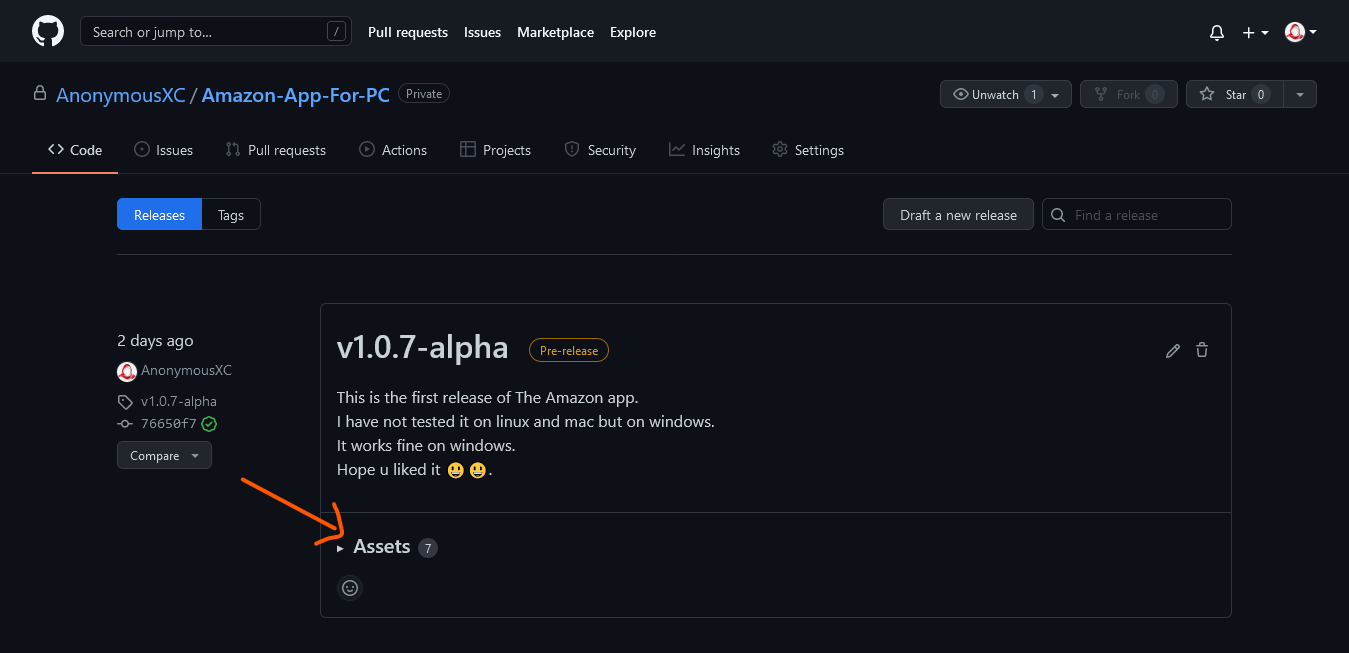Click the Private repository badge
The width and height of the screenshot is (1349, 653).
point(424,93)
